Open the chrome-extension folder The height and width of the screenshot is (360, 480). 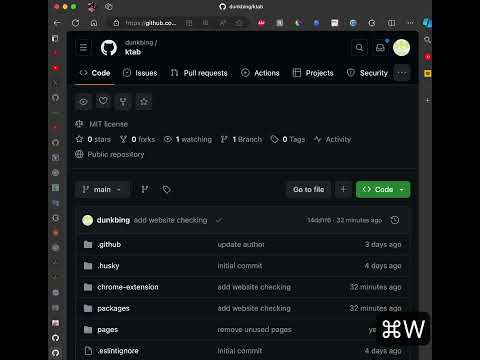coord(128,287)
